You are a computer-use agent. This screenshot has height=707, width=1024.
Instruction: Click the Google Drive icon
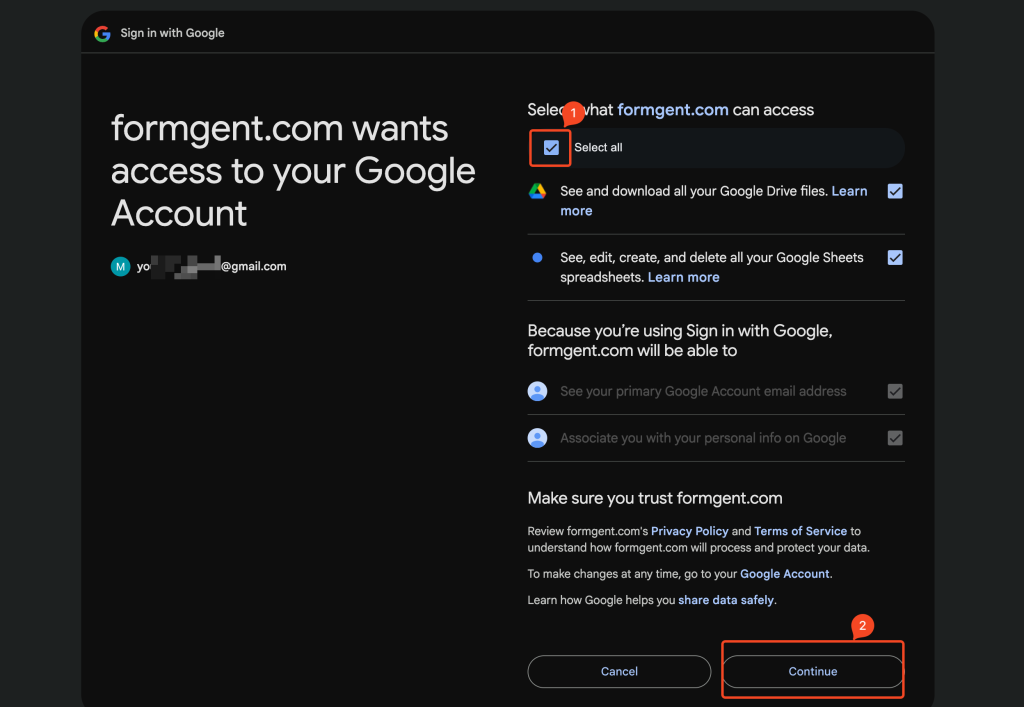(537, 191)
